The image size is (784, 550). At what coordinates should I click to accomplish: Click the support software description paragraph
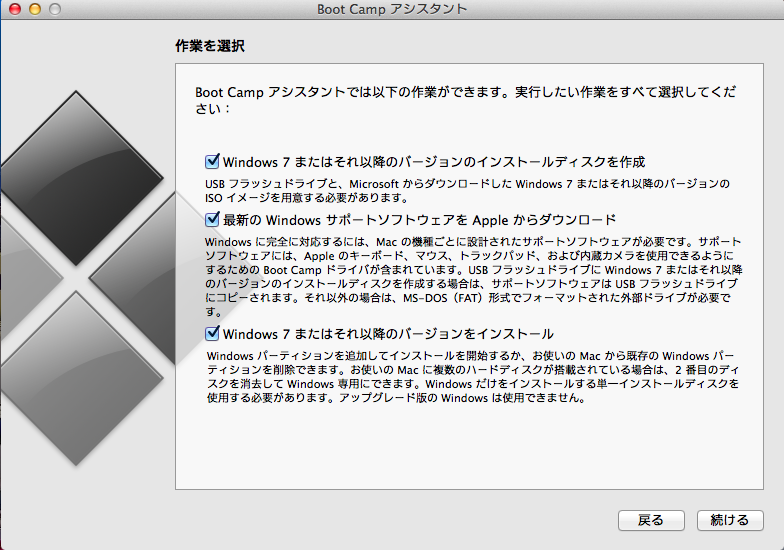474,276
